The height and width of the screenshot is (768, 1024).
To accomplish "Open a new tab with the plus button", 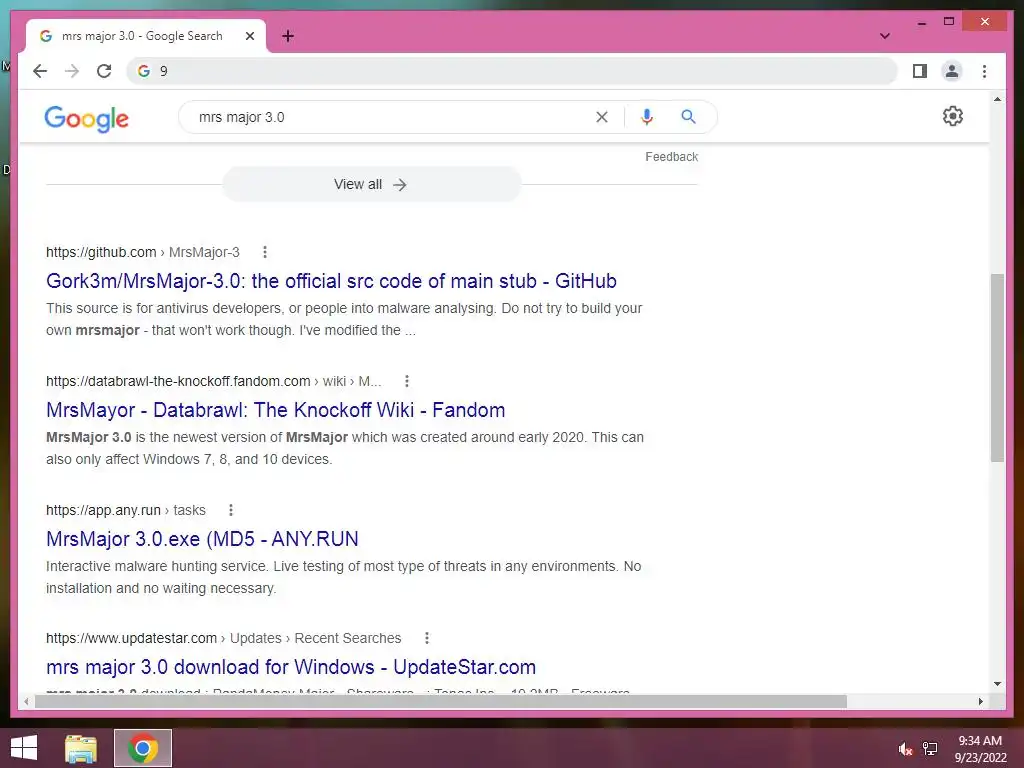I will [x=288, y=36].
